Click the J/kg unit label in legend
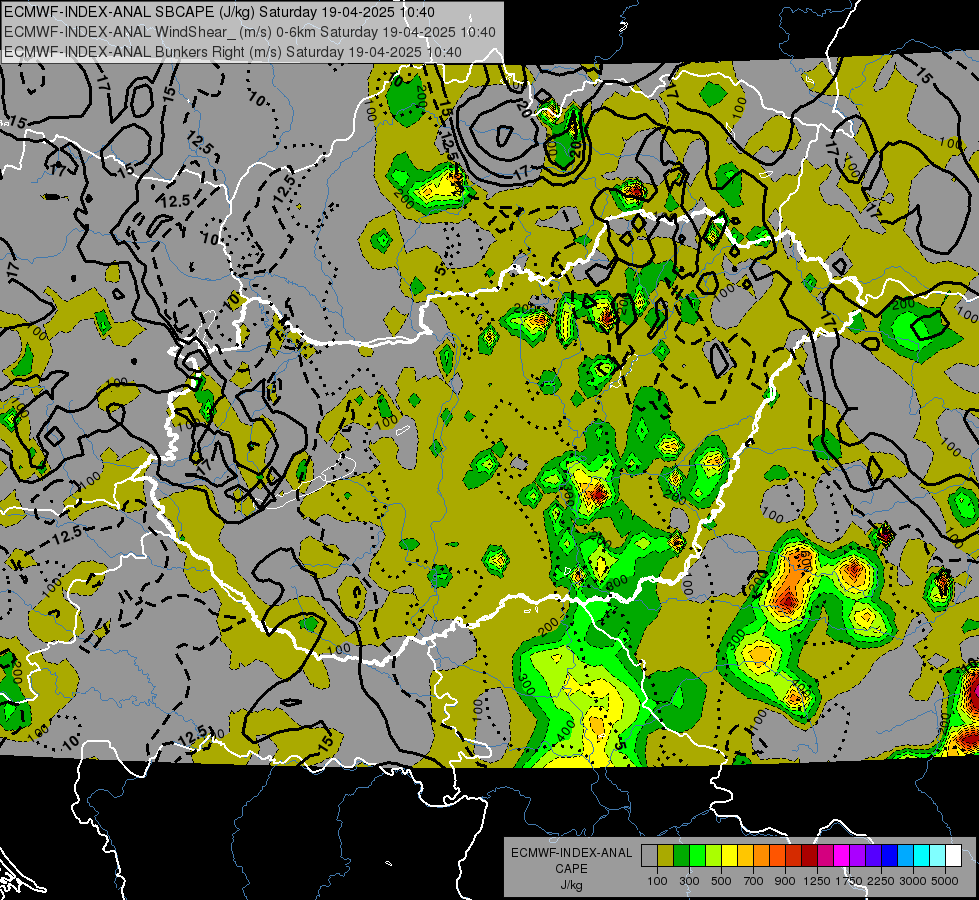This screenshot has width=979, height=900. pyautogui.click(x=571, y=885)
